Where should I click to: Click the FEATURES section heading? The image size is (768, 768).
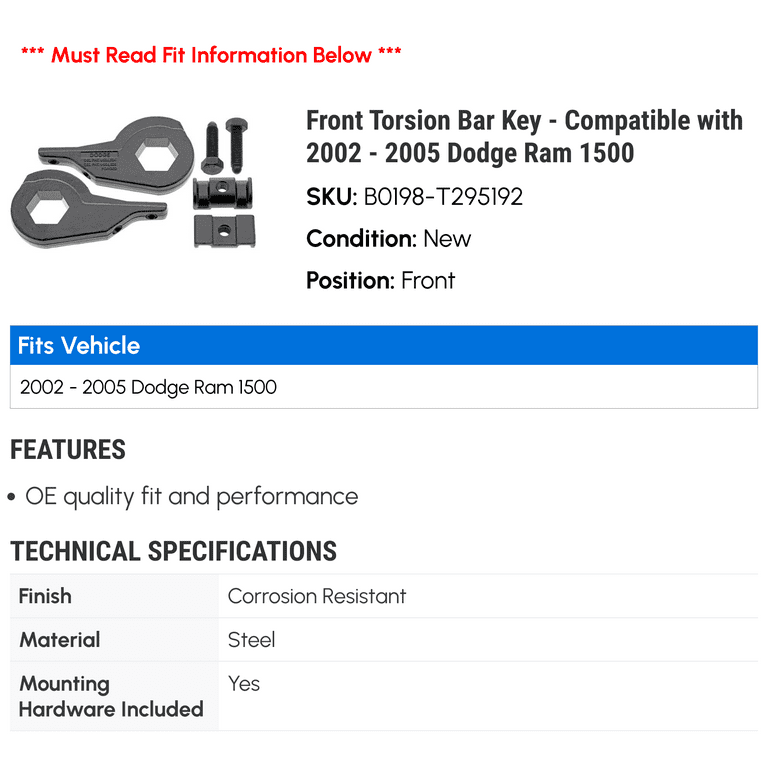pyautogui.click(x=68, y=450)
